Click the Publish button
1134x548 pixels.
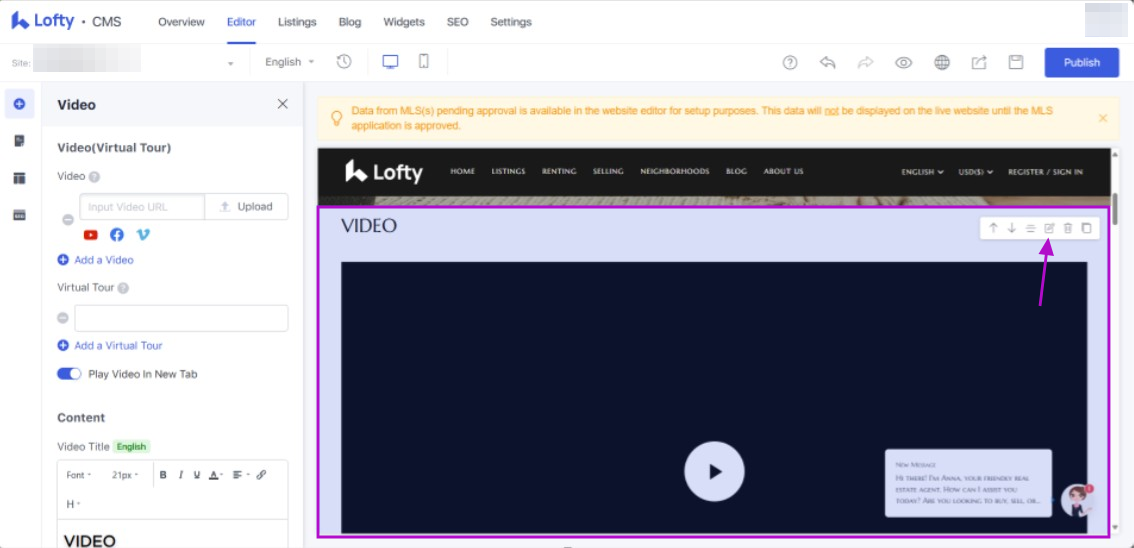[x=1081, y=62]
